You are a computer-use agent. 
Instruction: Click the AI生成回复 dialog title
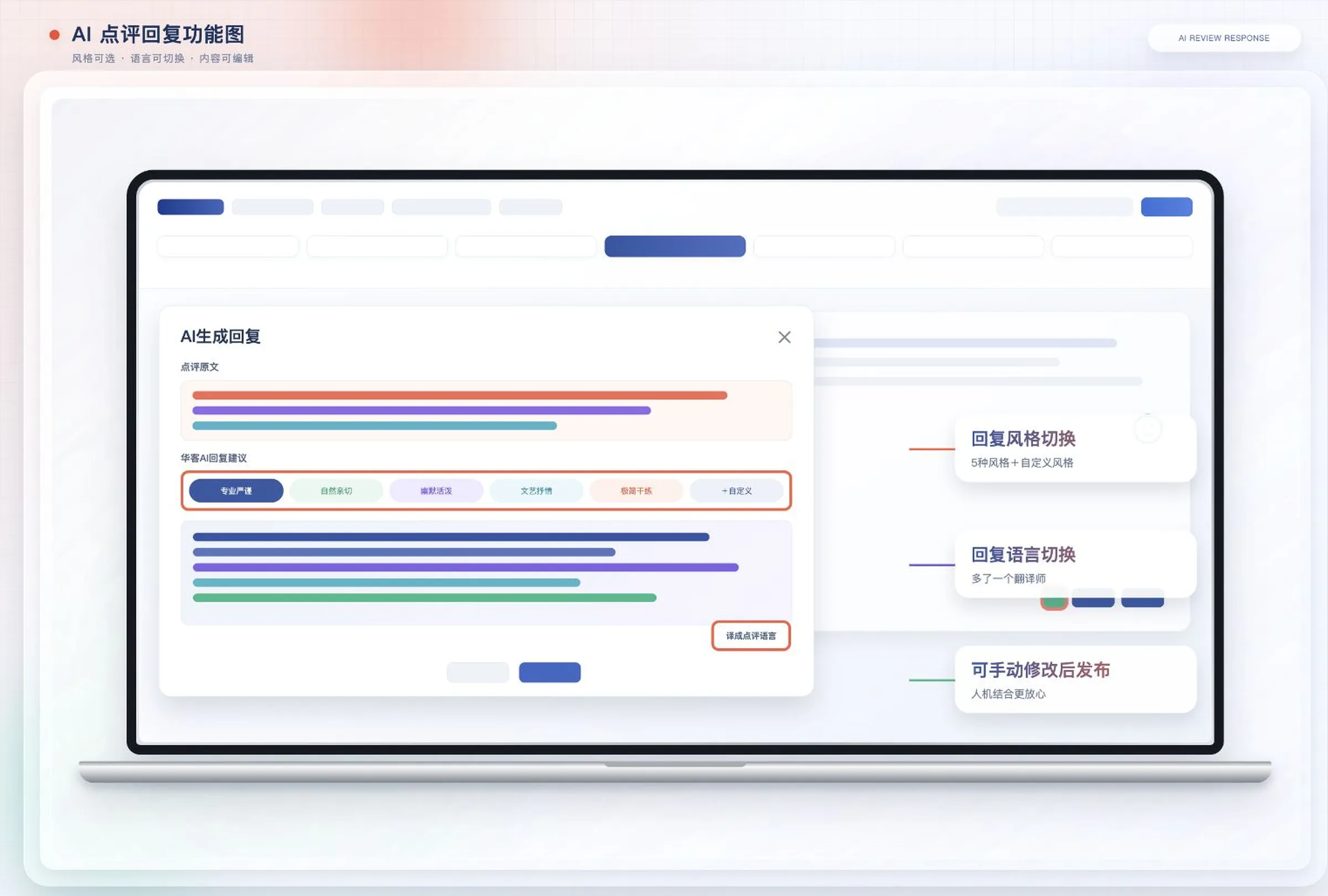point(221,336)
